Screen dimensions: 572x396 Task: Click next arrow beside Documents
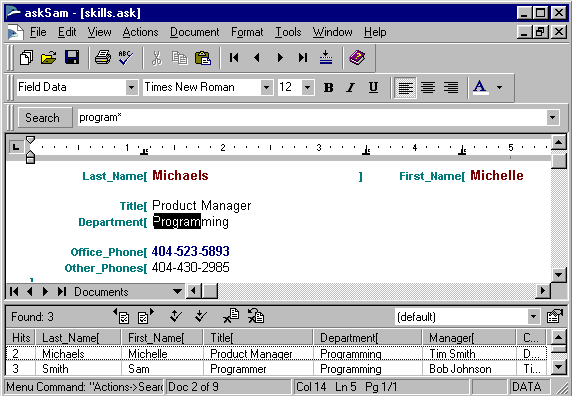(x=46, y=292)
